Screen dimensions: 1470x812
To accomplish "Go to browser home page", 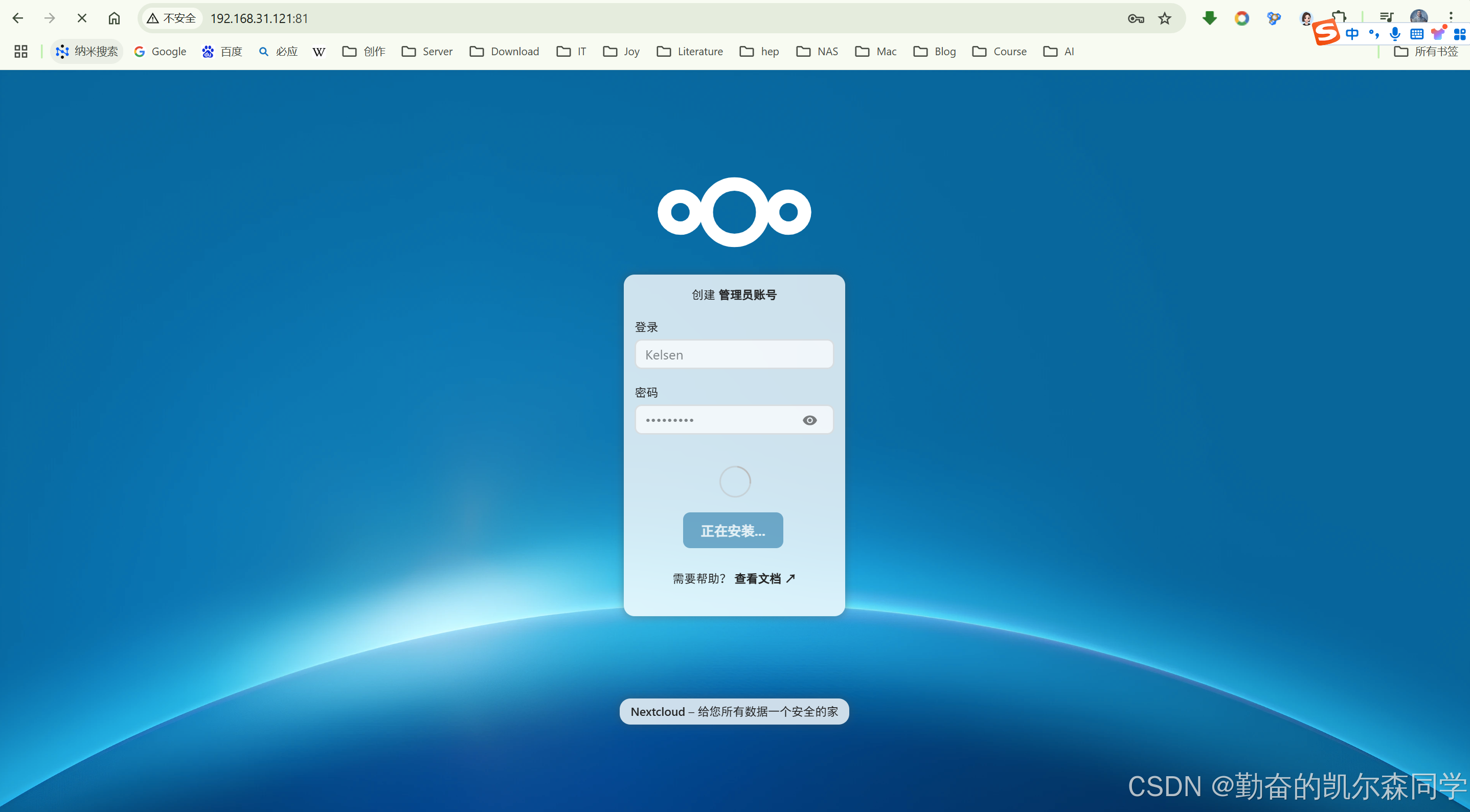I will [x=114, y=18].
